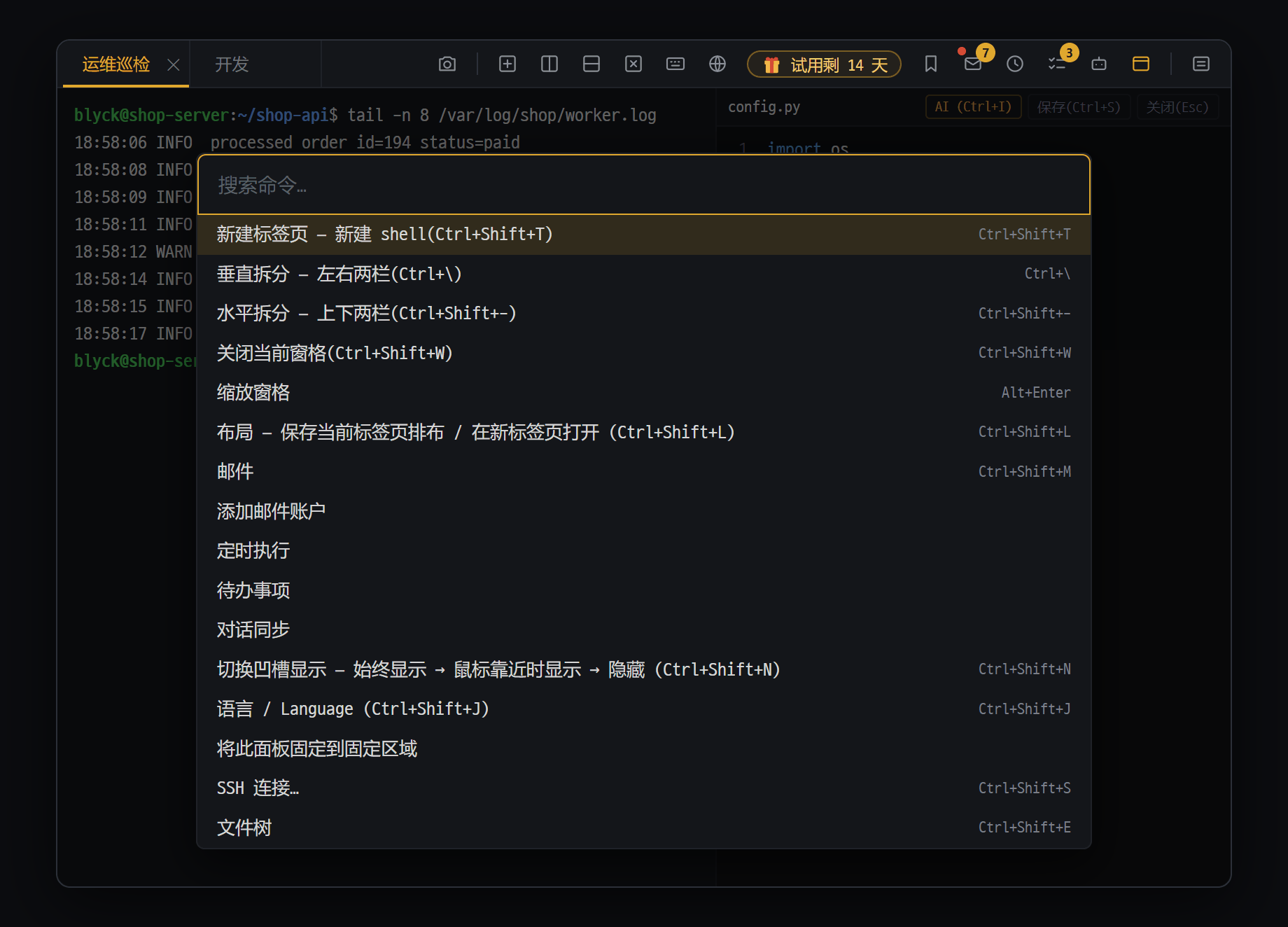This screenshot has height=927, width=1288.
Task: Click the vertical split pane icon
Action: click(549, 64)
